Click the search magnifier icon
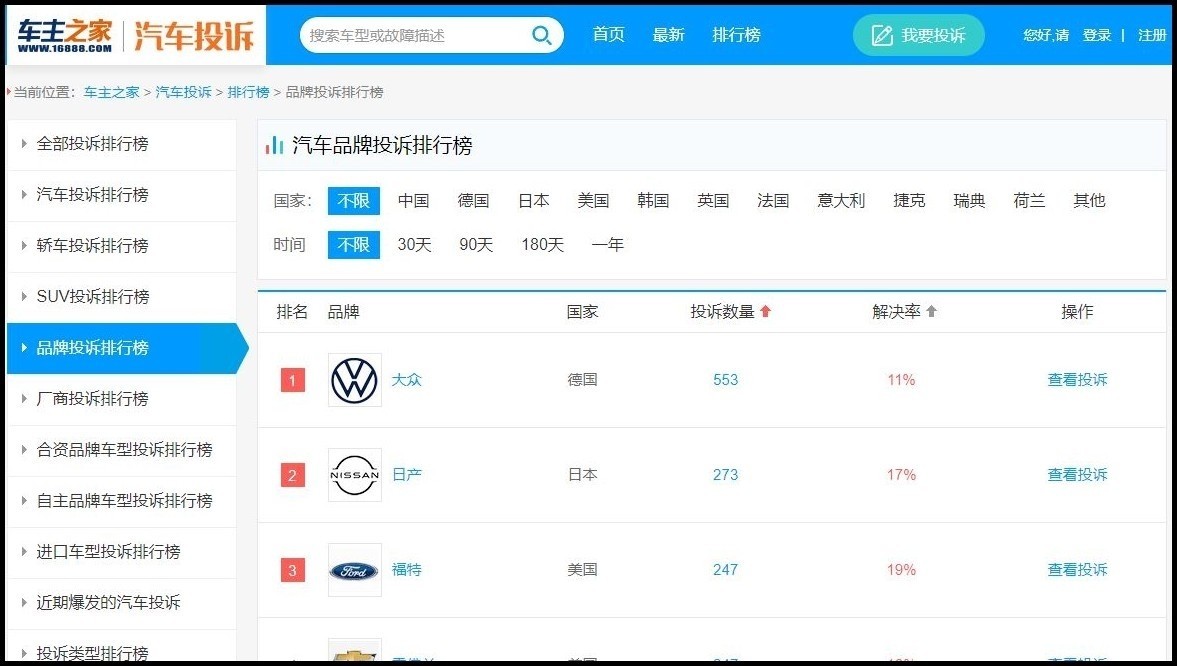This screenshot has width=1177, height=666. tap(541, 35)
